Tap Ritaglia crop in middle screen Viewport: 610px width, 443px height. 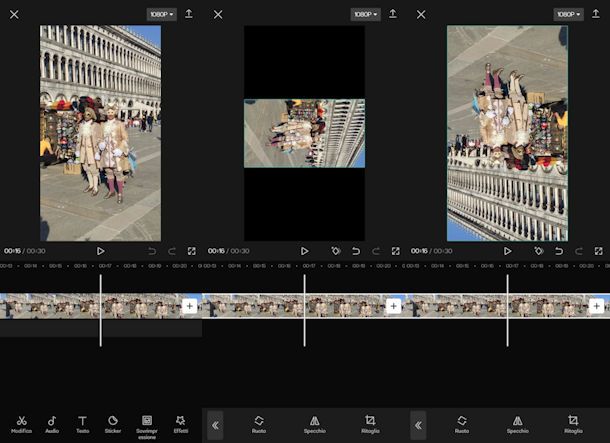tap(370, 424)
